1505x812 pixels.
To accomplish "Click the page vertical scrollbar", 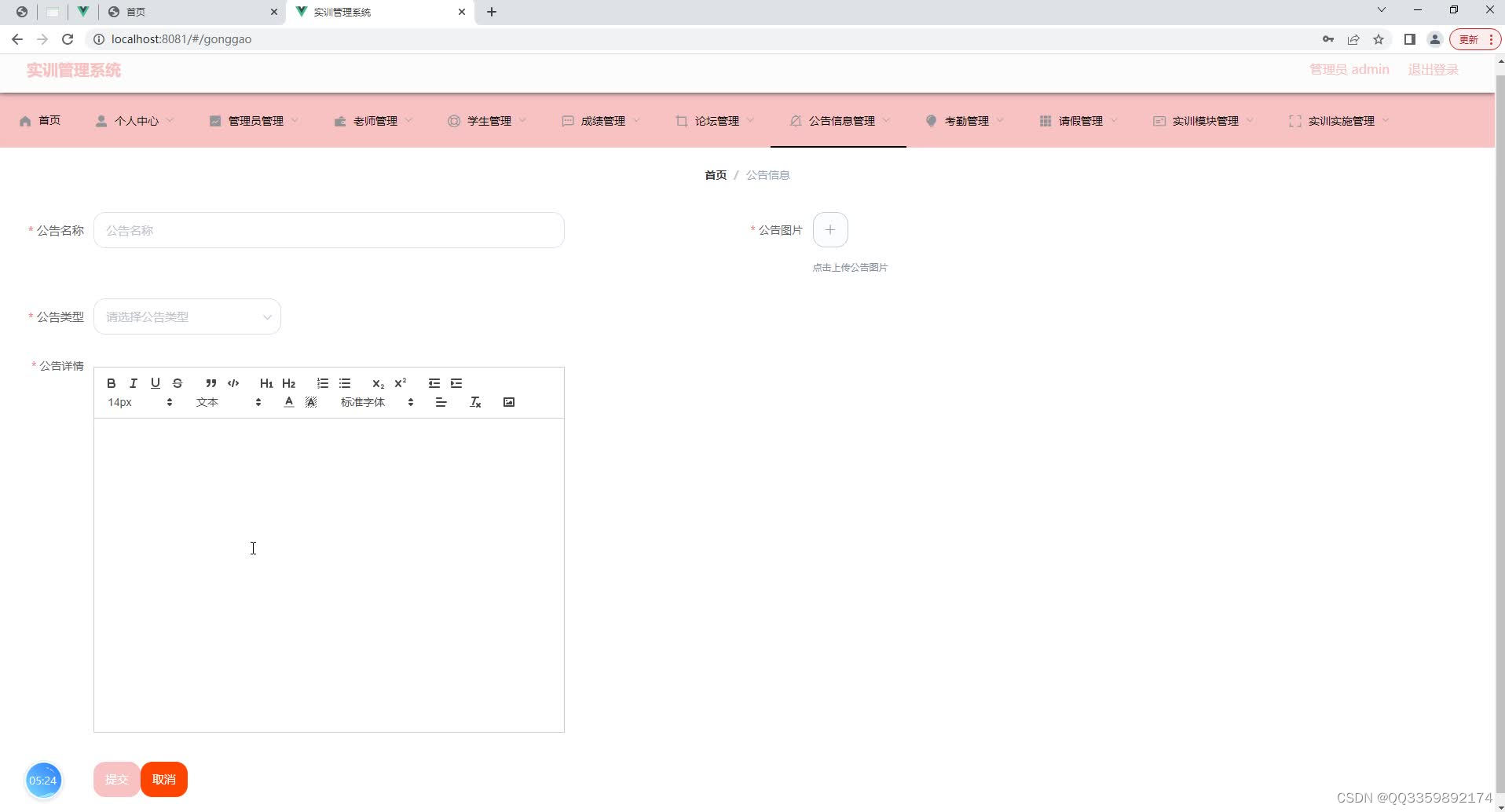I will click(x=1500, y=432).
